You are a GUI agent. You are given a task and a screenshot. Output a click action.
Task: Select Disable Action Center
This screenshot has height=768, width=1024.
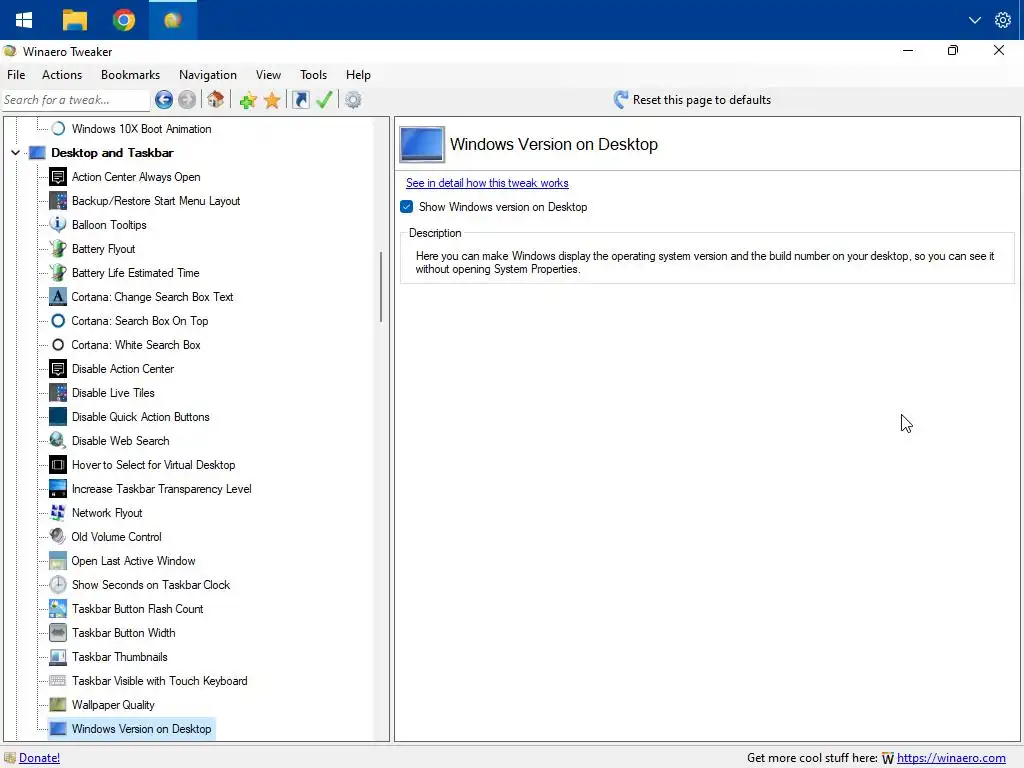pyautogui.click(x=123, y=369)
